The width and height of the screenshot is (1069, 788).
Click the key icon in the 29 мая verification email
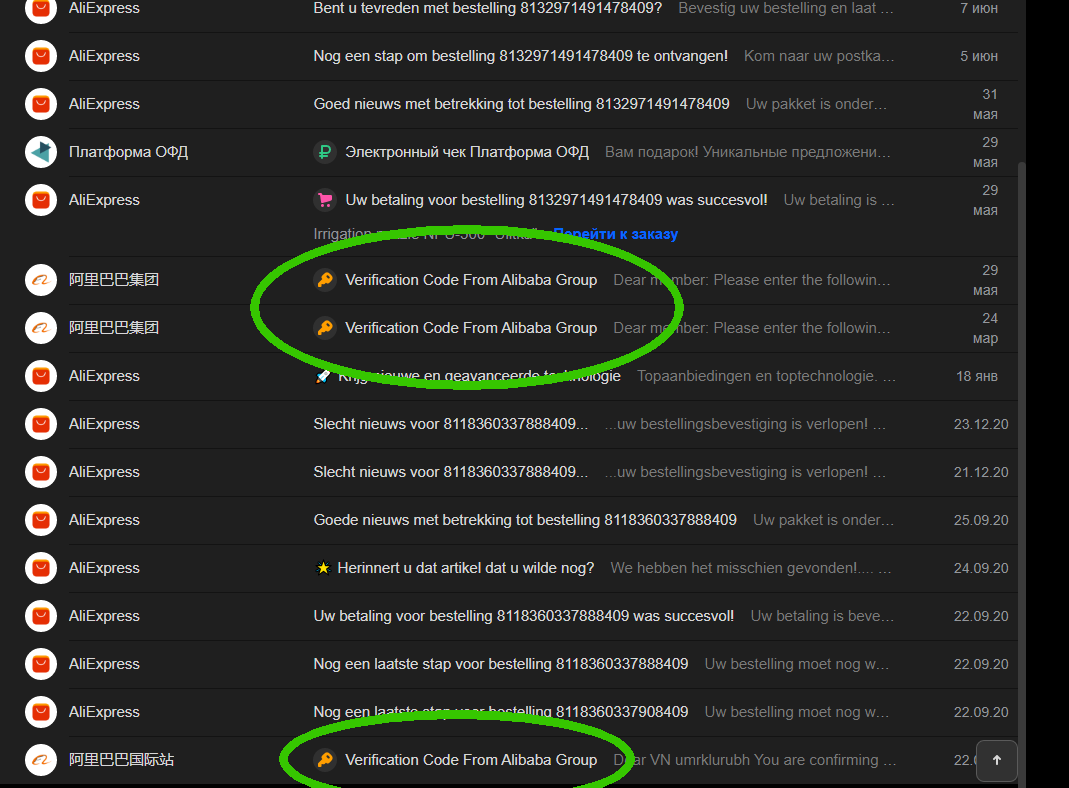pyautogui.click(x=325, y=279)
